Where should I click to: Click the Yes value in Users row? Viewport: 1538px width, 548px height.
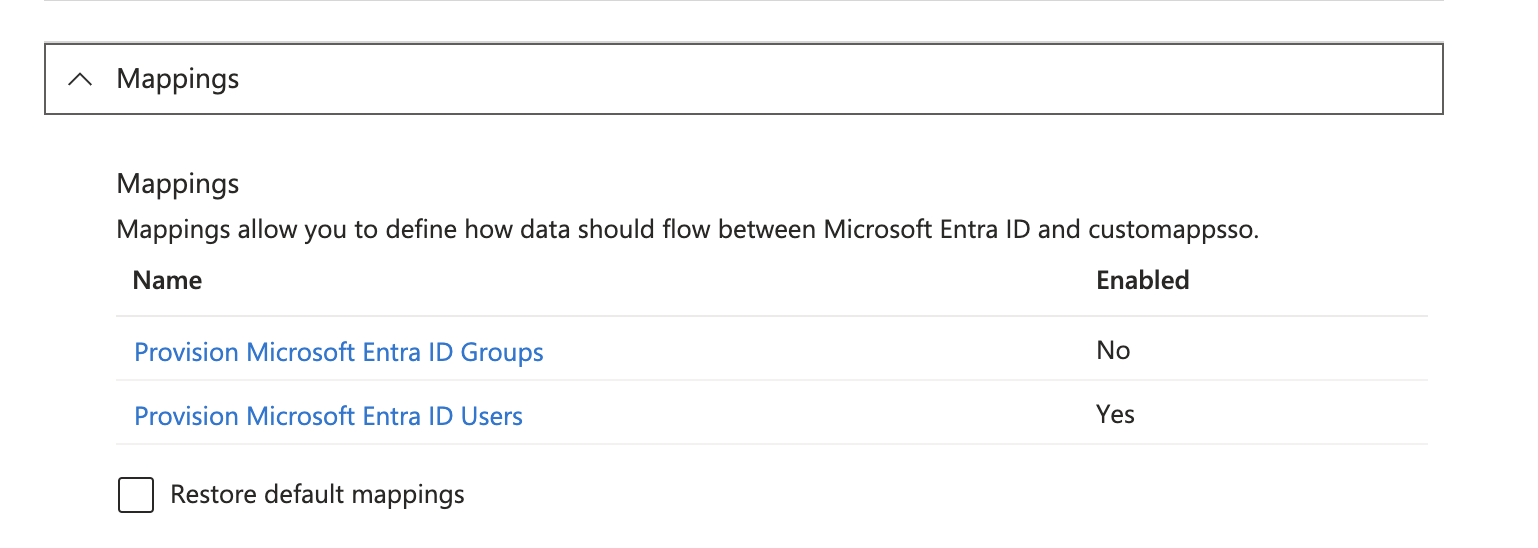point(1115,415)
